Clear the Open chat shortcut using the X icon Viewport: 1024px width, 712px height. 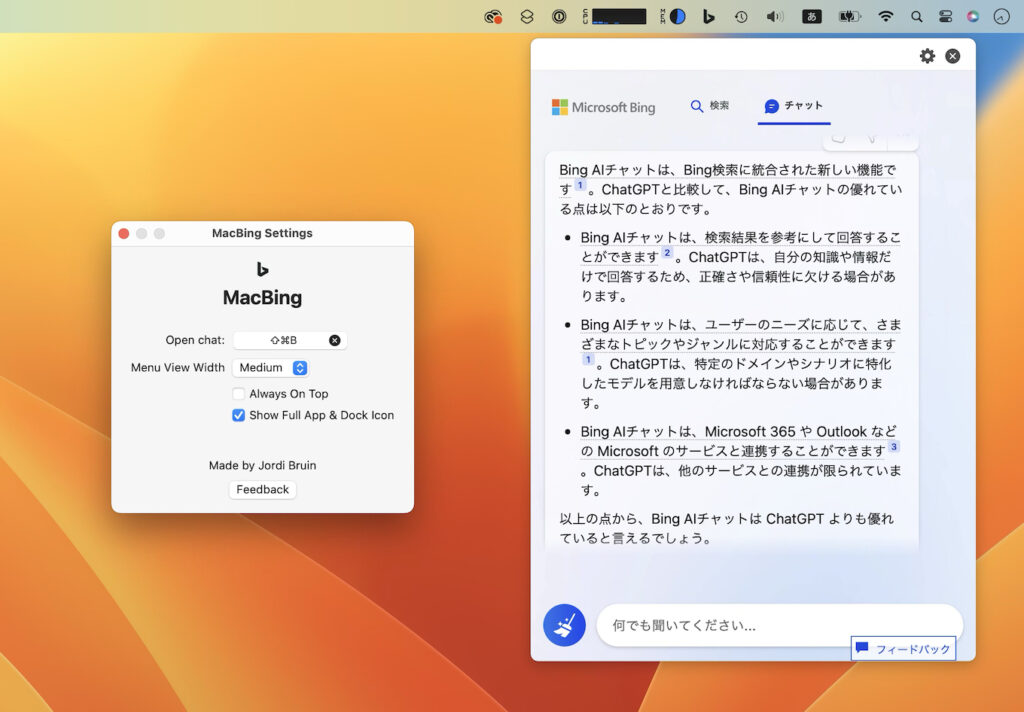click(x=335, y=340)
